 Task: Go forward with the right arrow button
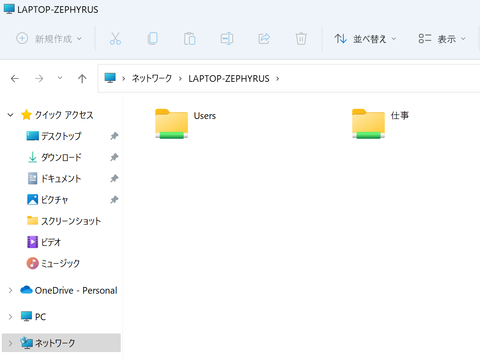39,79
